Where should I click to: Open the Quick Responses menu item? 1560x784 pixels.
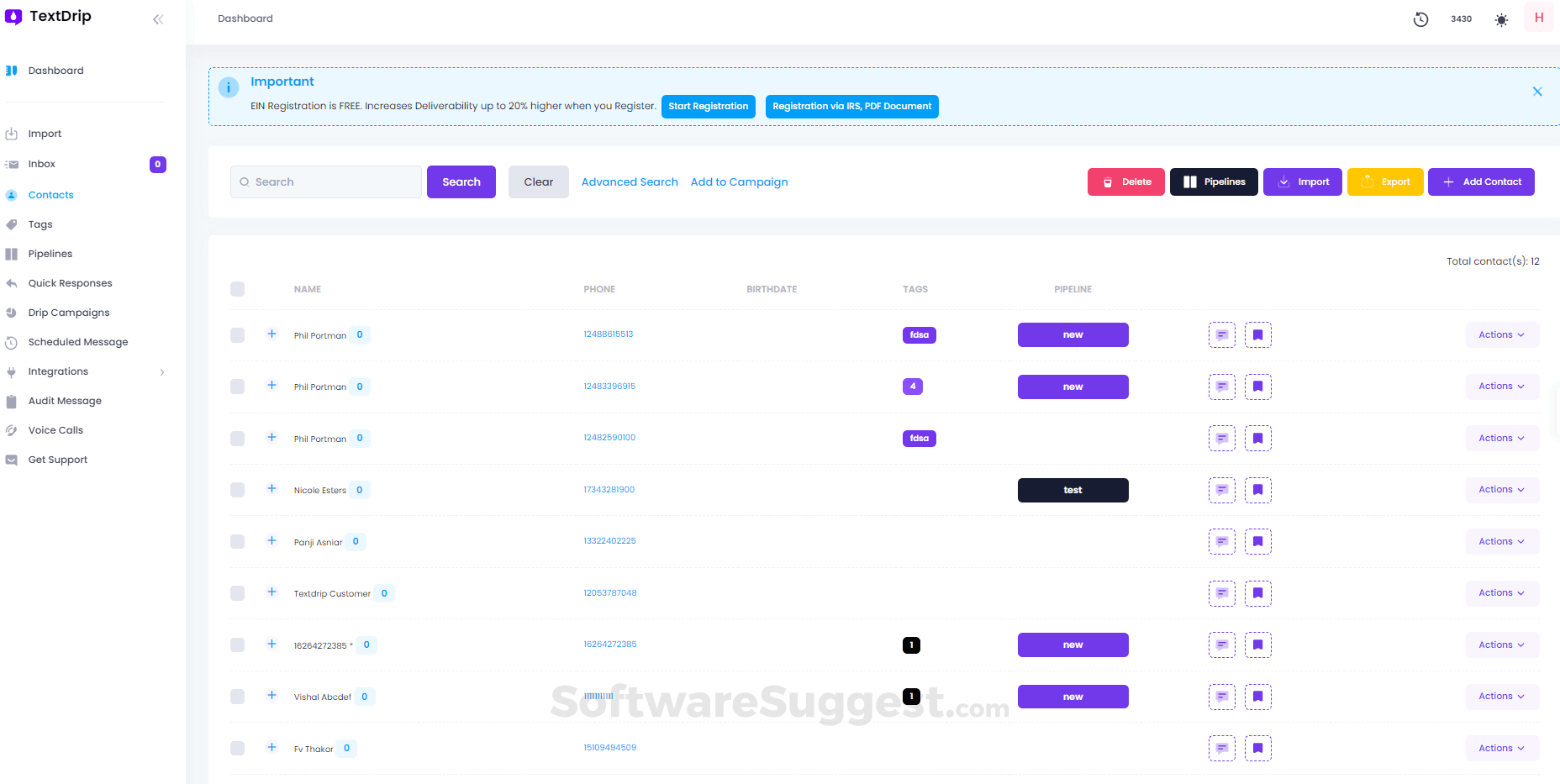(x=71, y=282)
